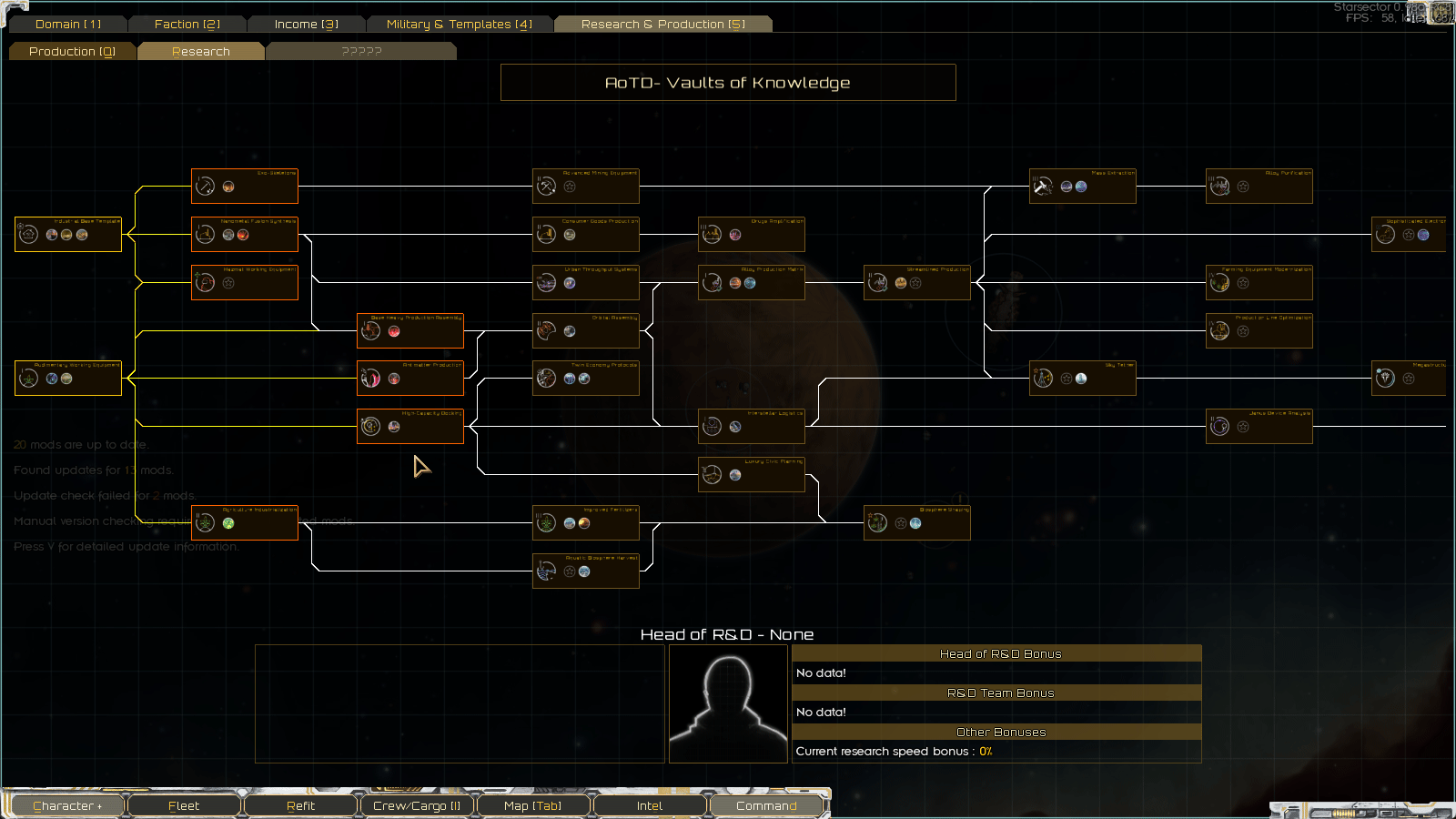Click the AoTD- Vaults of Knowledge header

point(728,83)
